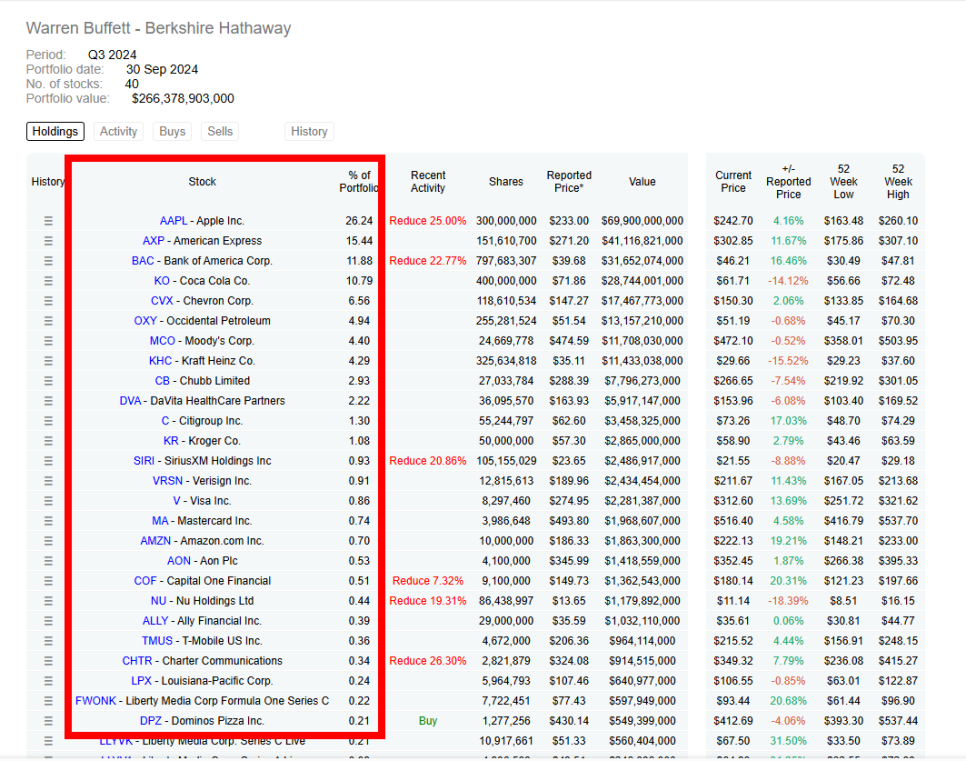Click the Warren Buffett - Berkshire Hathaway title
Image resolution: width=966 pixels, height=761 pixels.
pyautogui.click(x=158, y=28)
